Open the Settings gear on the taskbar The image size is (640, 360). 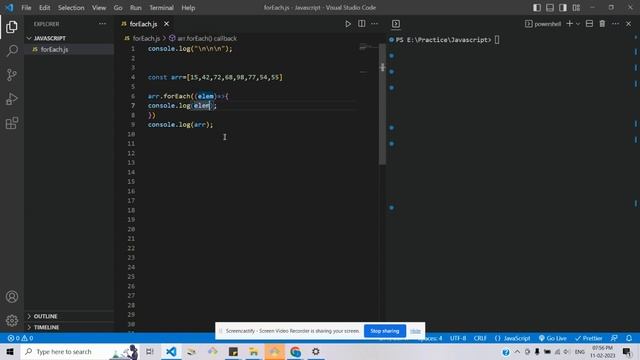[x=316, y=351]
